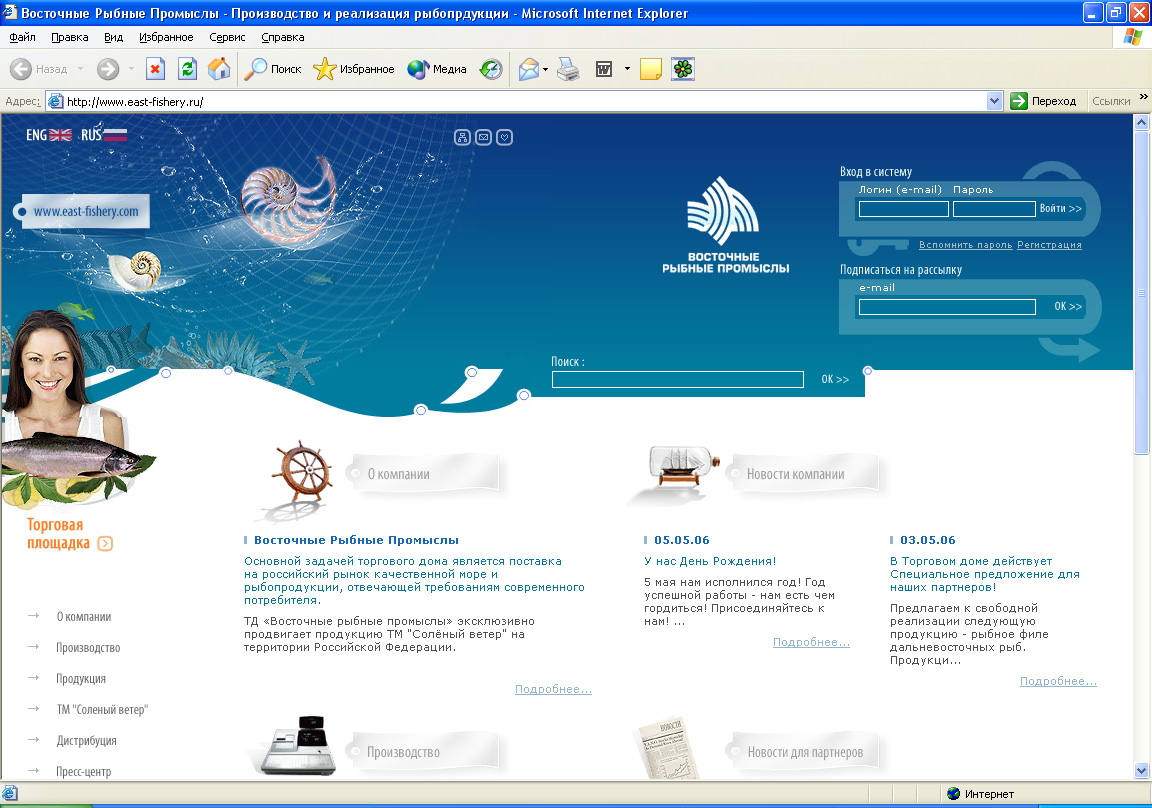
Task: Click into the Поиск search field
Action: [677, 380]
